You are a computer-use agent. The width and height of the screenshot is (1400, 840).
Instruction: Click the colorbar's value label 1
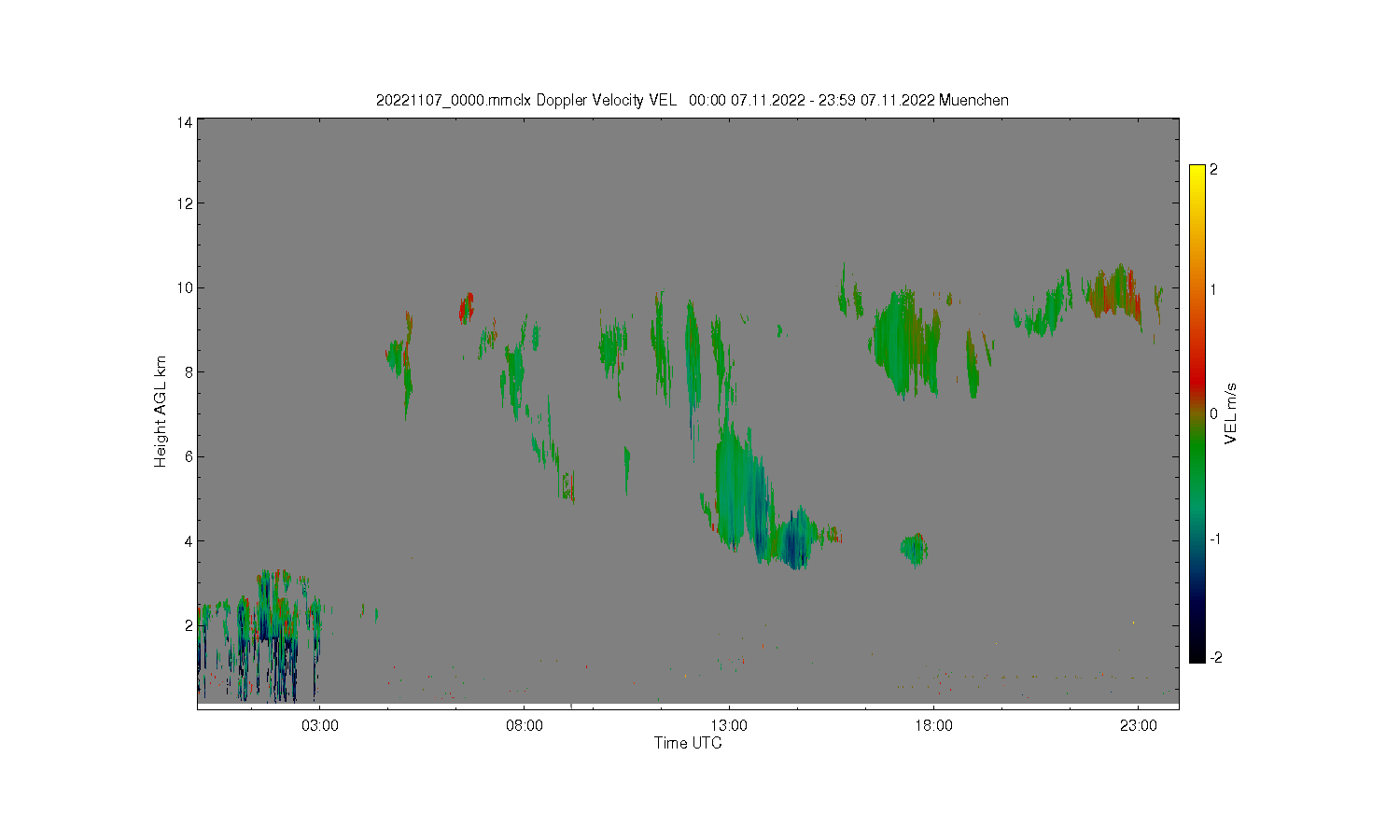pyautogui.click(x=1213, y=289)
